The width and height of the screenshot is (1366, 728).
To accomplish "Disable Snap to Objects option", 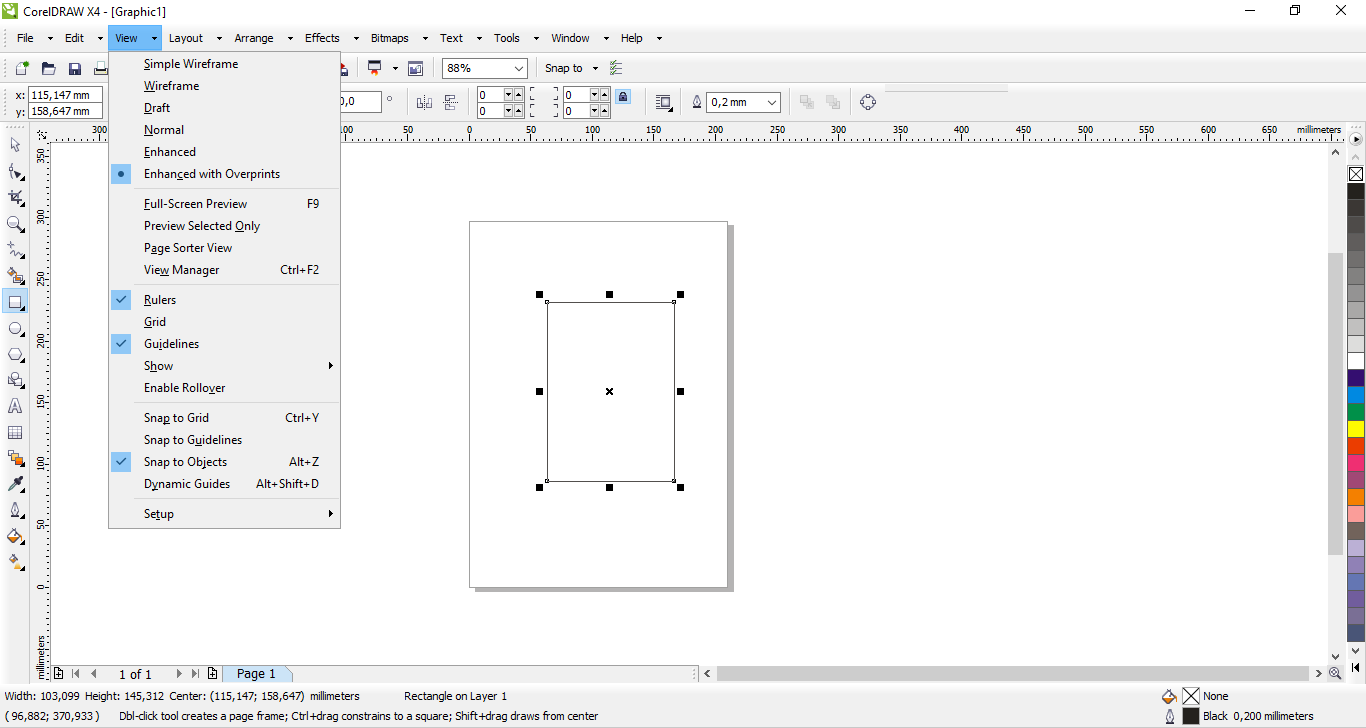I will pos(185,462).
